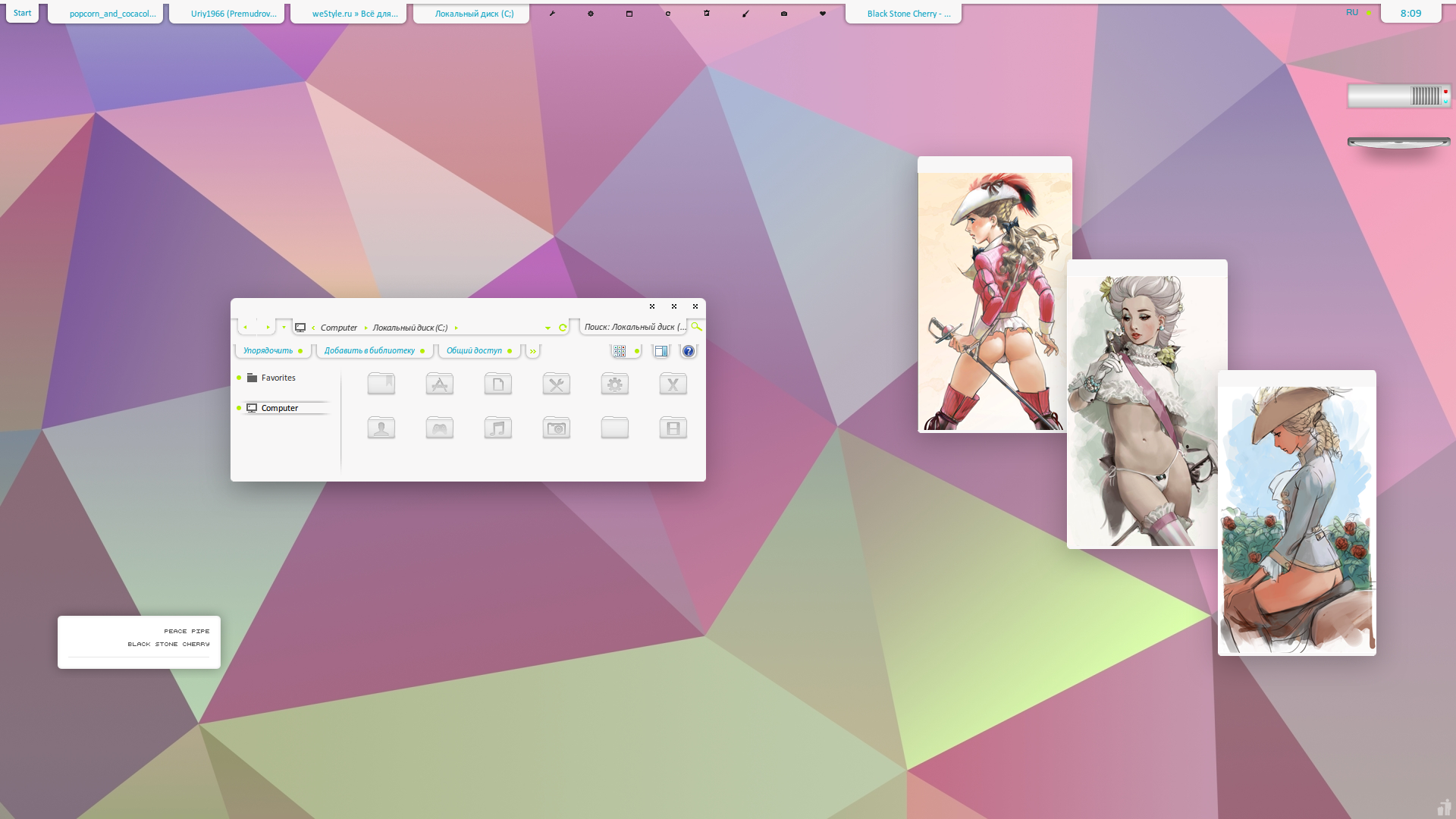
Task: Click the gear icon in taskbar
Action: tap(591, 14)
